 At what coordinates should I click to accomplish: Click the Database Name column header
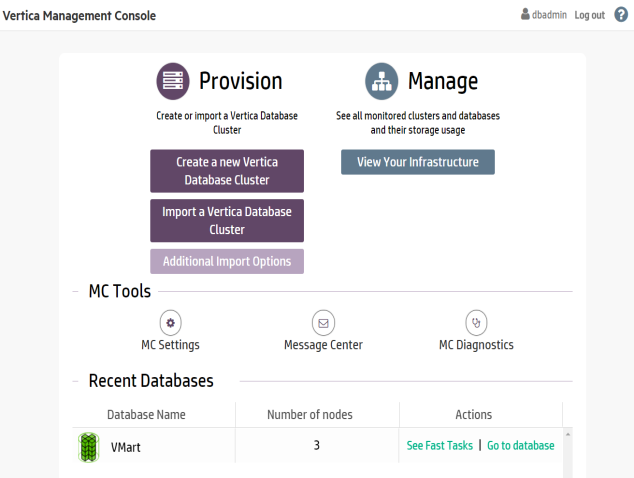coord(146,415)
